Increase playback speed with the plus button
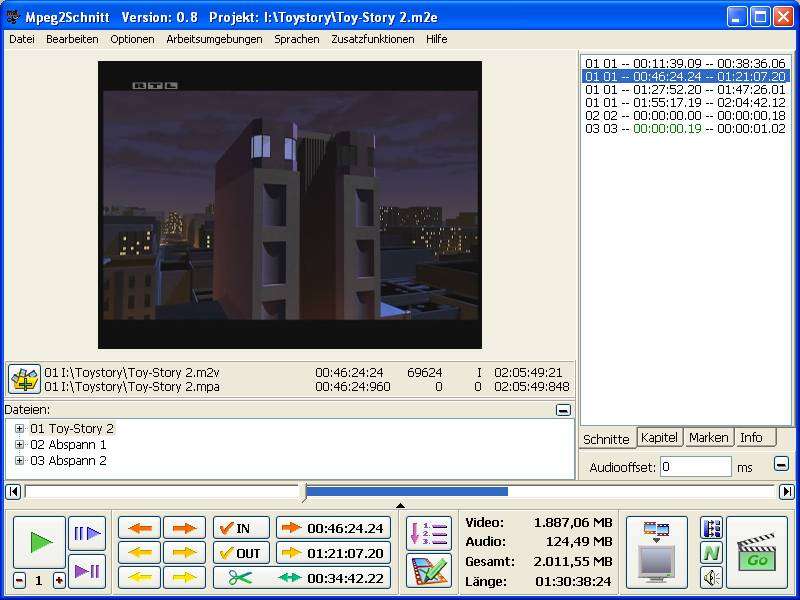The image size is (800, 600). click(59, 580)
